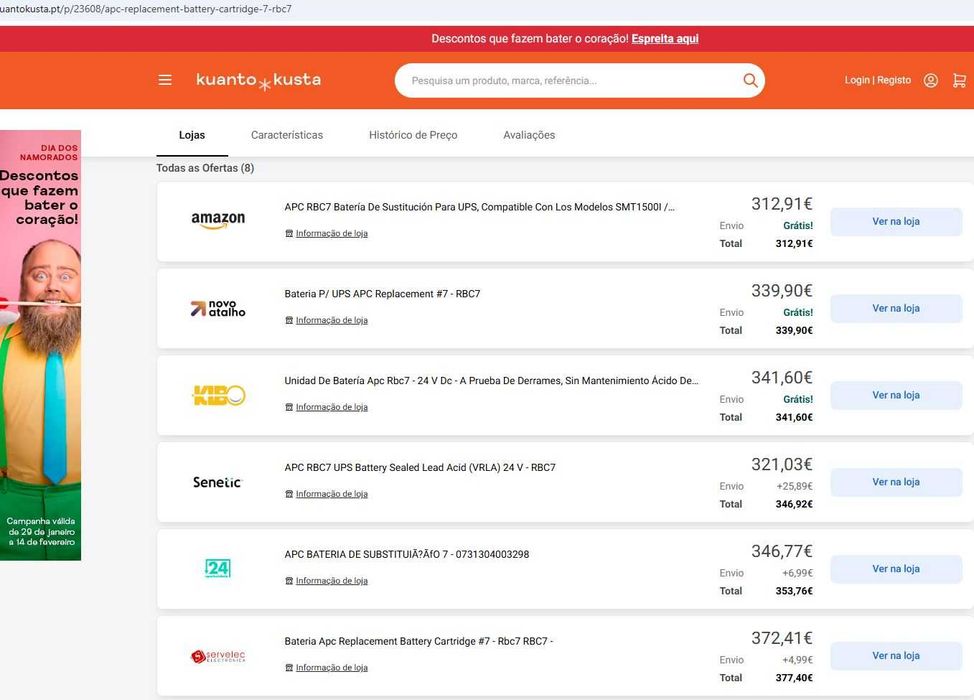
Task: Click the Servelec store logo
Action: pyautogui.click(x=218, y=656)
